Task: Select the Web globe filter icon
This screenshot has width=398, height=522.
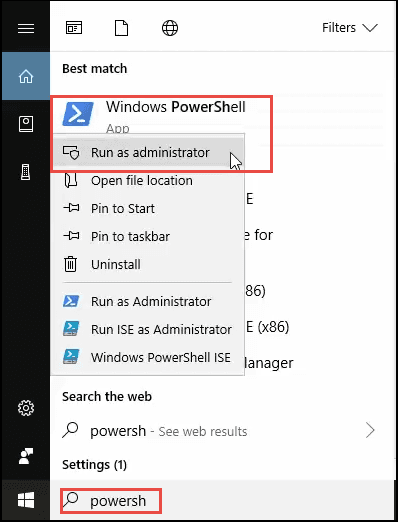Action: click(170, 28)
